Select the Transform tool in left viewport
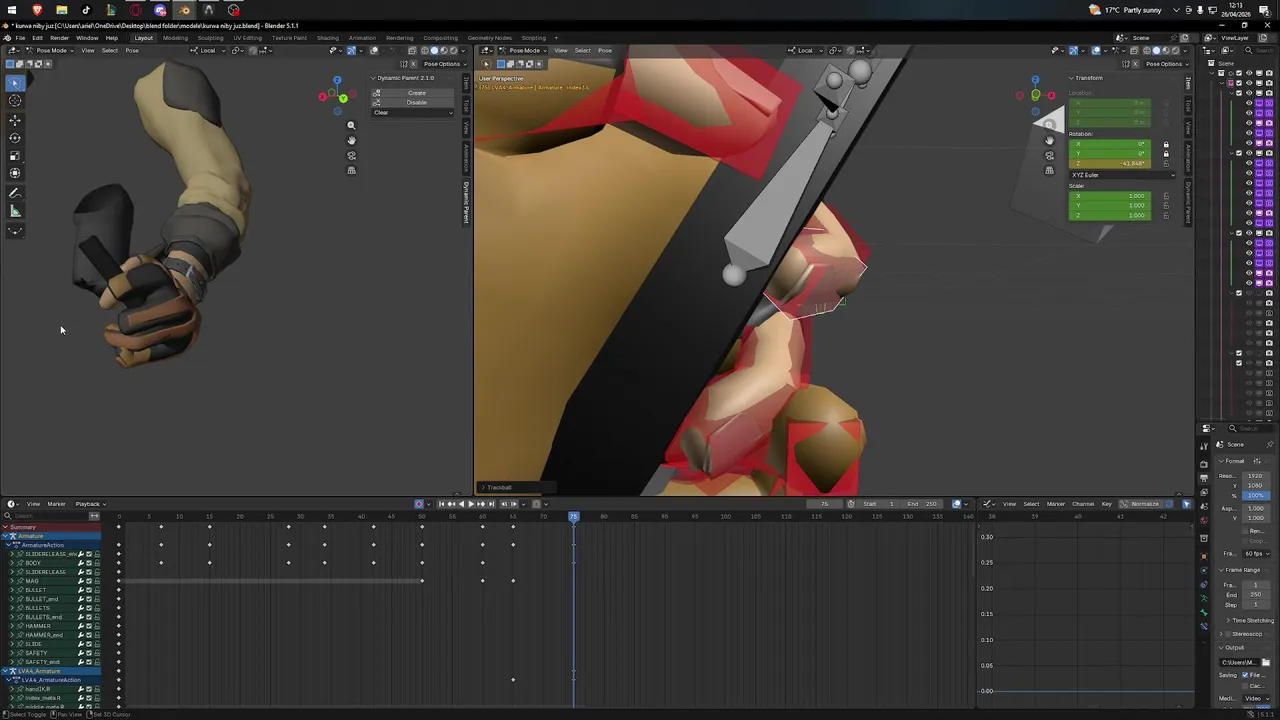 (15, 174)
